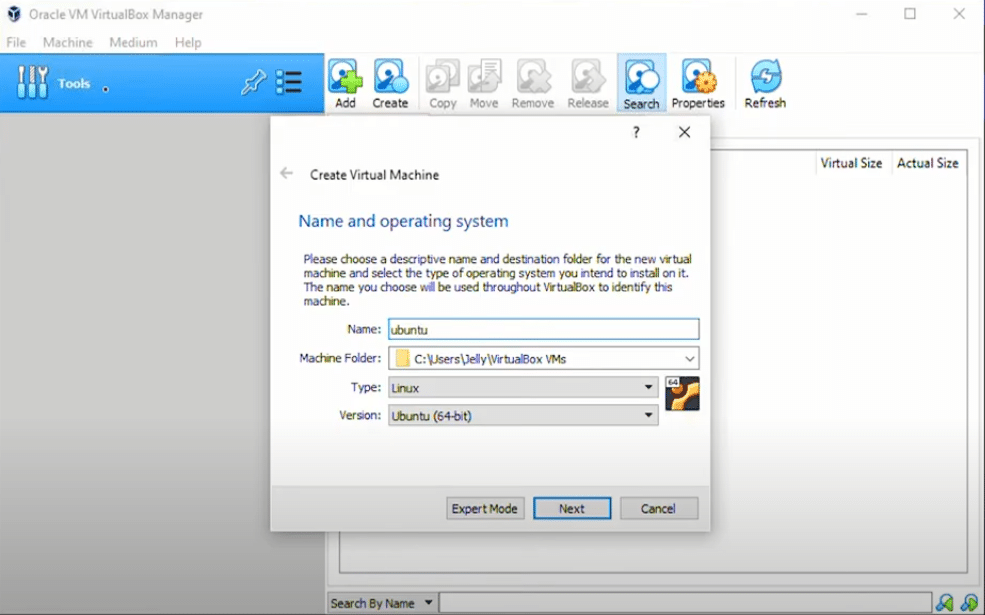Viewport: 985px width, 615px height.
Task: Open the Search By Name dropdown
Action: [x=382, y=603]
